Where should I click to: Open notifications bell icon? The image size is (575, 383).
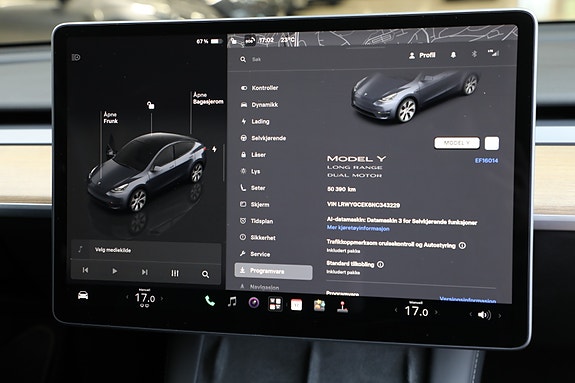(x=453, y=55)
